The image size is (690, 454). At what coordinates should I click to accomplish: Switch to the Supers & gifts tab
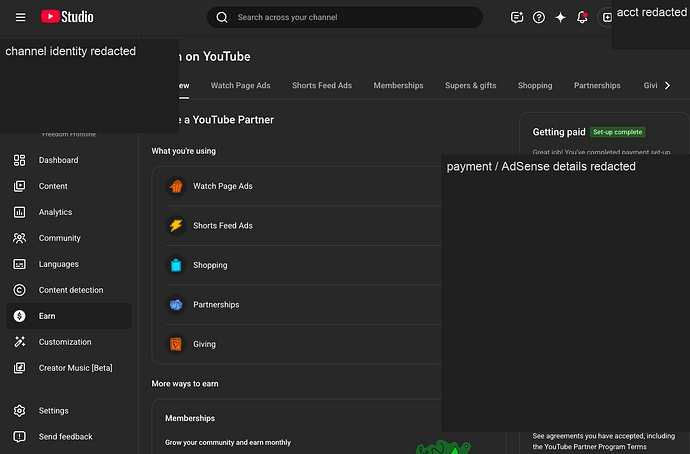pyautogui.click(x=470, y=85)
